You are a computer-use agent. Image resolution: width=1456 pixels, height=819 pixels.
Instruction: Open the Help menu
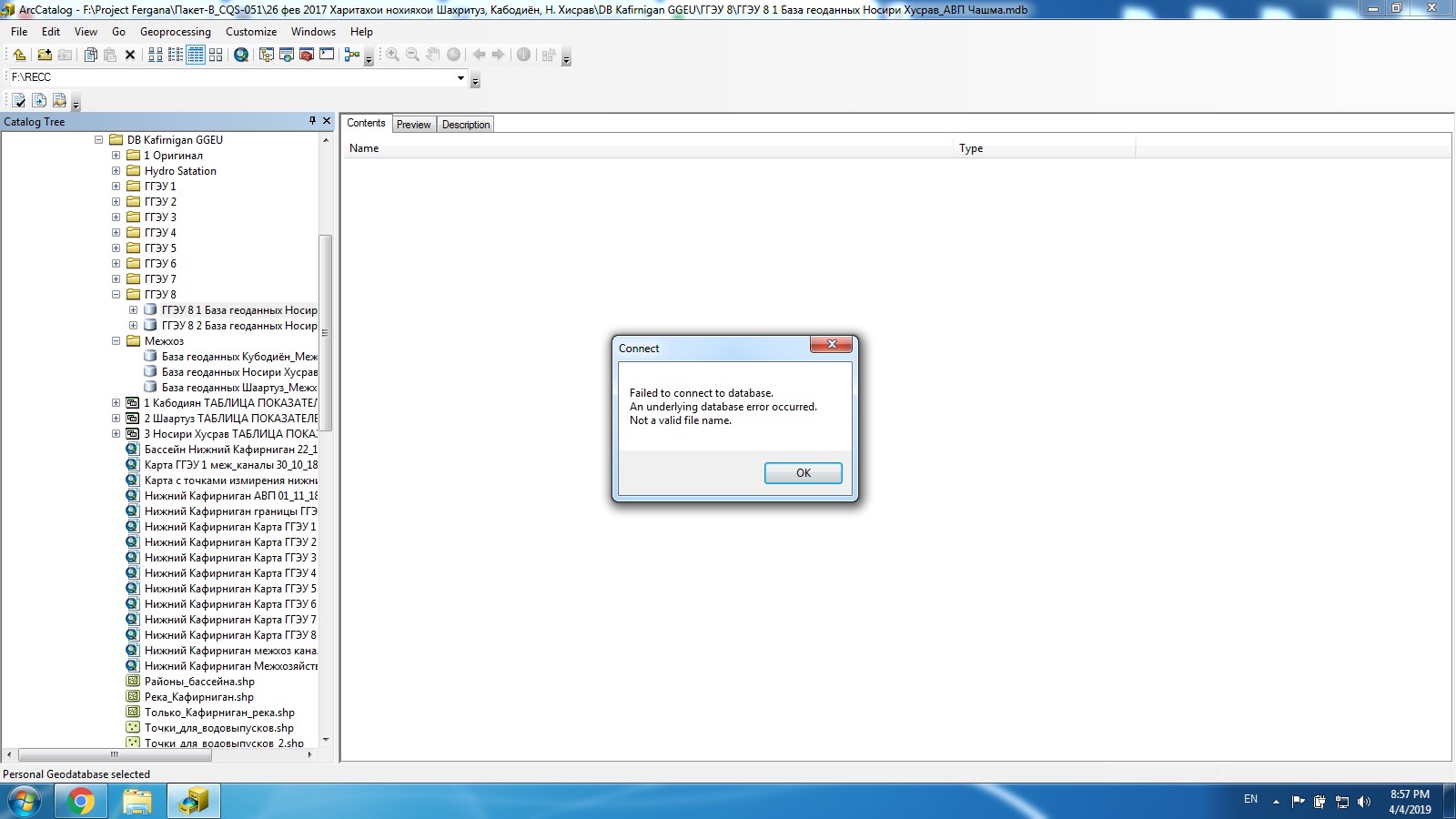pyautogui.click(x=361, y=32)
